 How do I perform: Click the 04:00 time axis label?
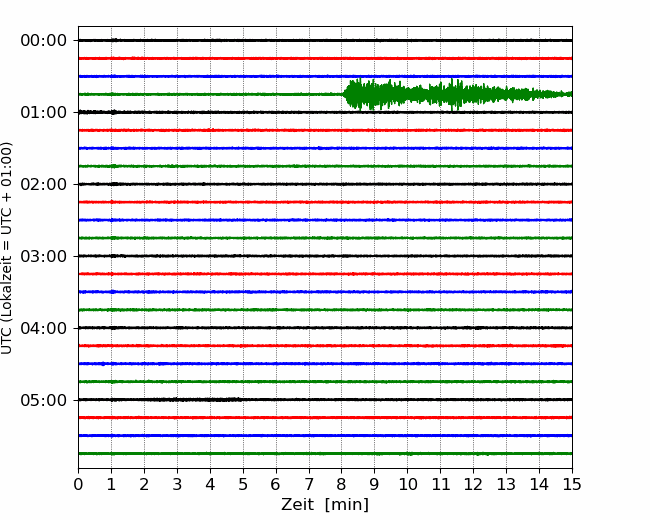[44, 328]
